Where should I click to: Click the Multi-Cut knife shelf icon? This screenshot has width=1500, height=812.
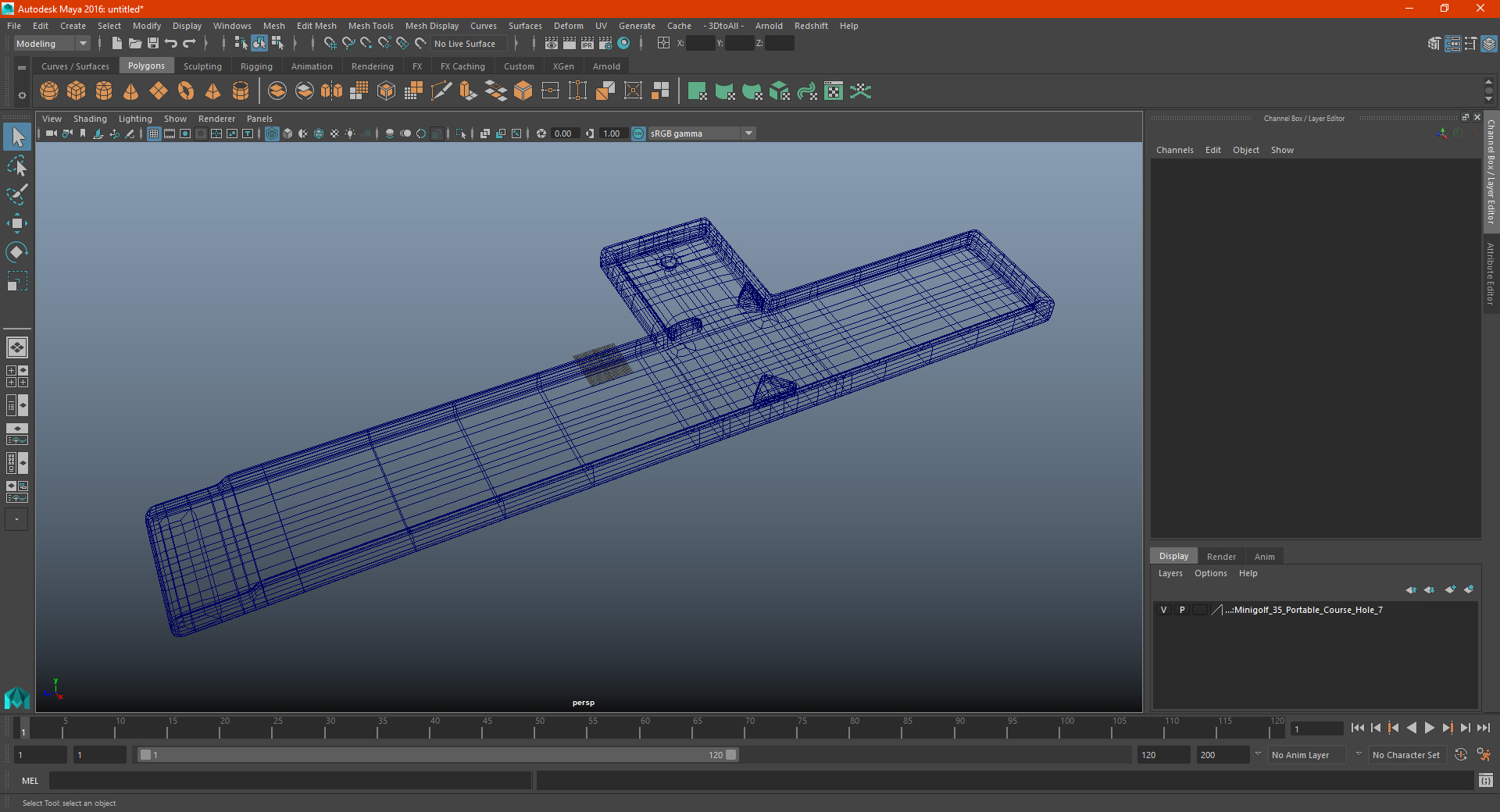pos(441,91)
